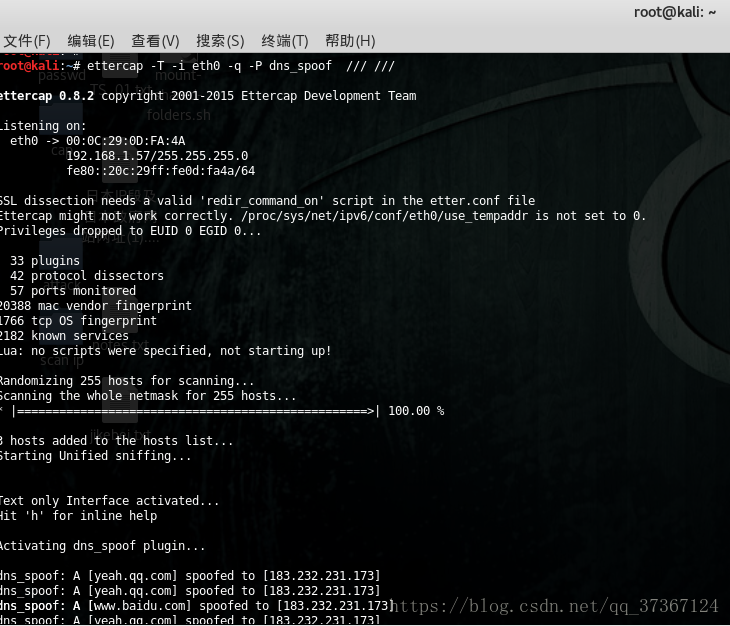The height and width of the screenshot is (626, 730).
Task: Click the 100.00 % scan progress bar
Action: click(222, 411)
